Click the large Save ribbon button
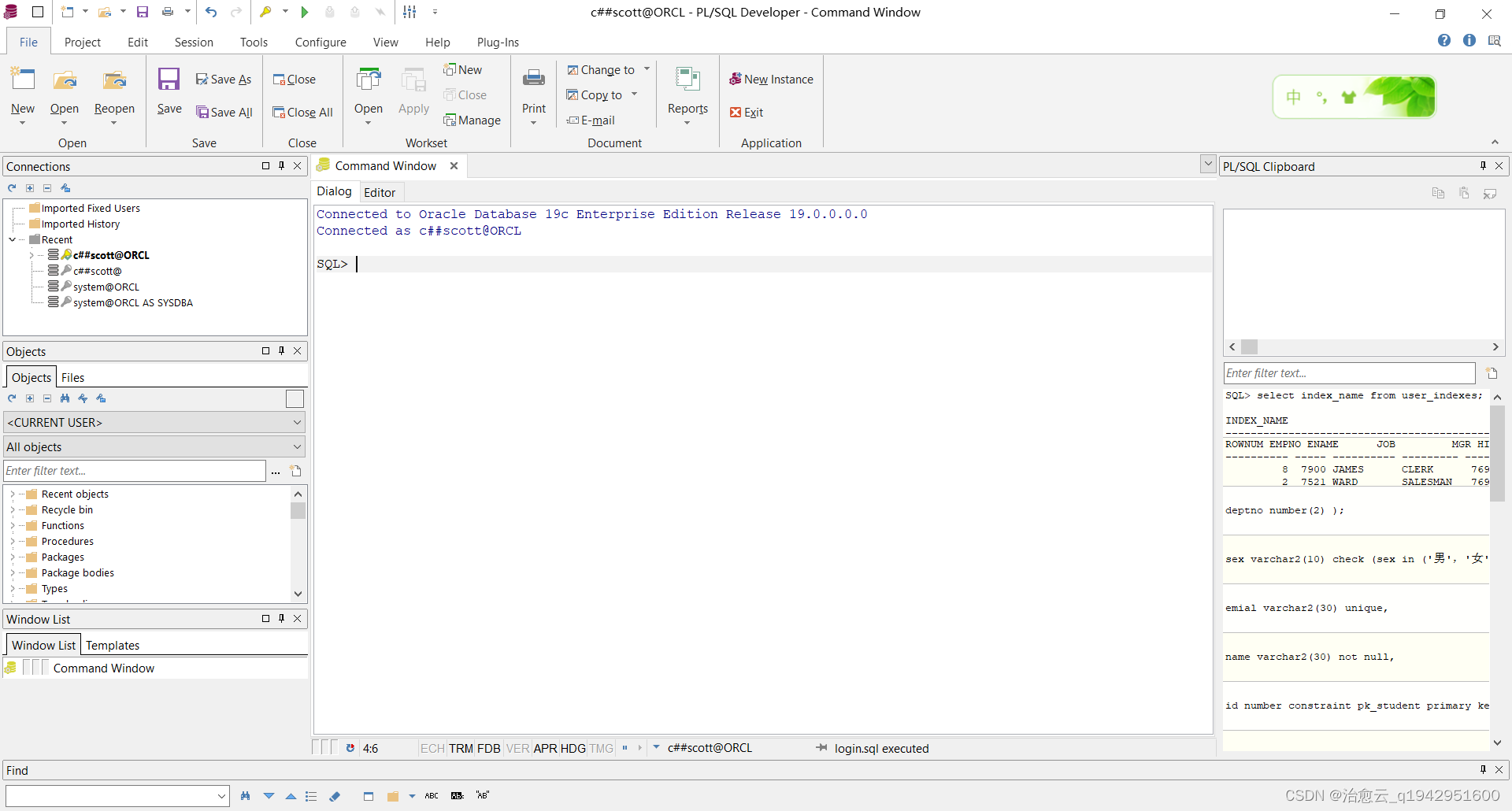Viewport: 1512px width, 811px height. pos(169,91)
